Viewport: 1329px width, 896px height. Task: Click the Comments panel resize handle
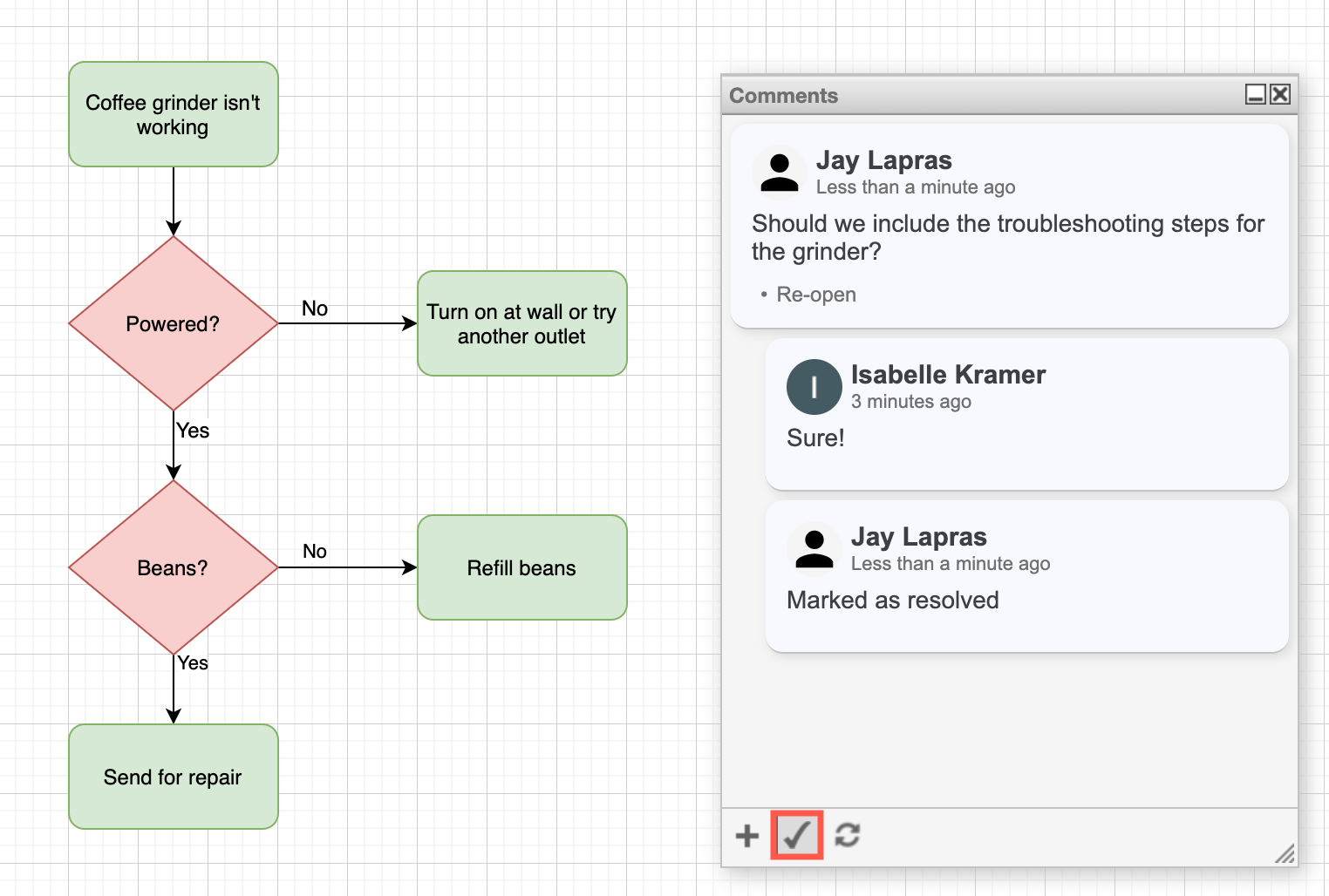[1285, 854]
